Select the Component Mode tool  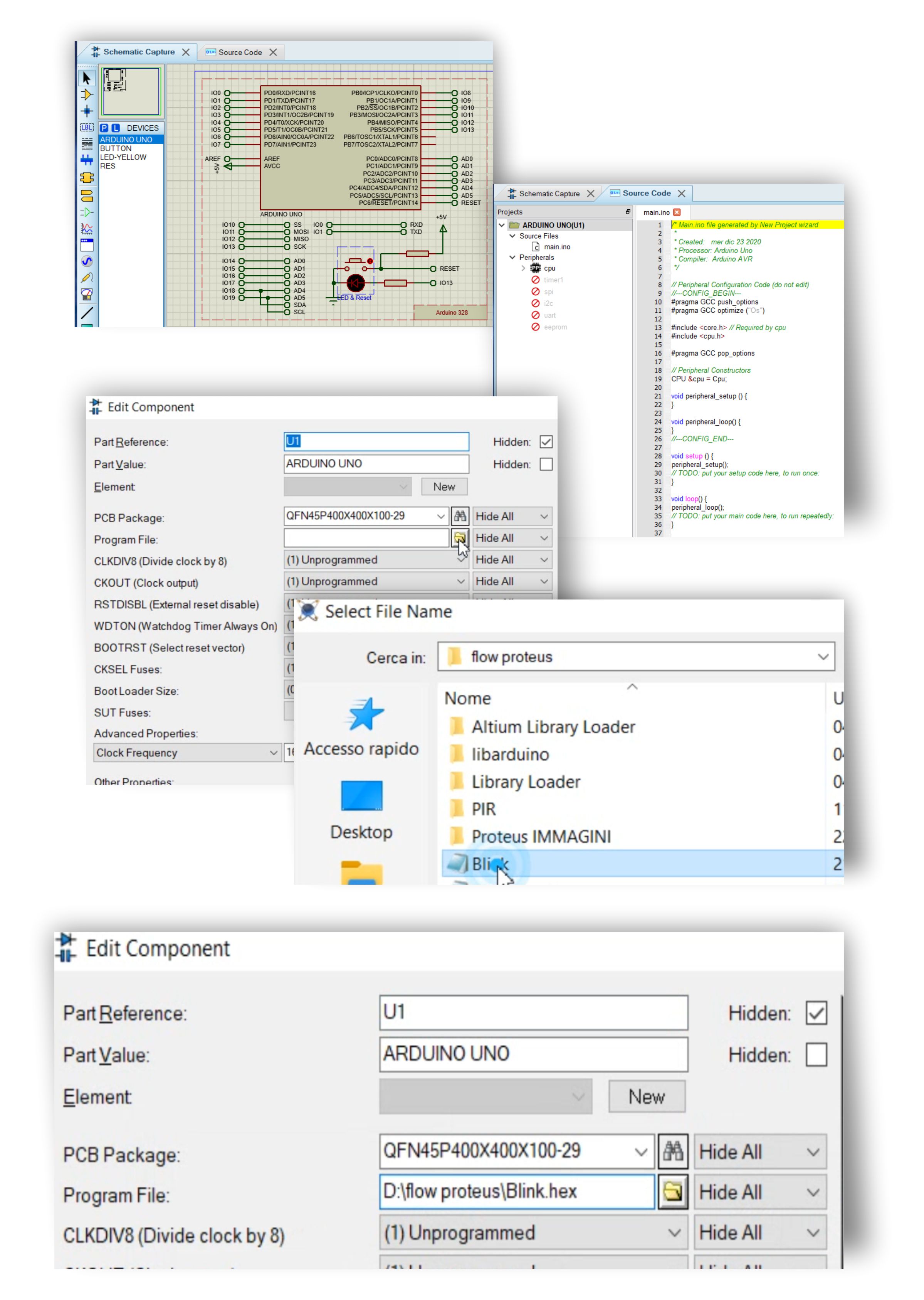pyautogui.click(x=86, y=94)
